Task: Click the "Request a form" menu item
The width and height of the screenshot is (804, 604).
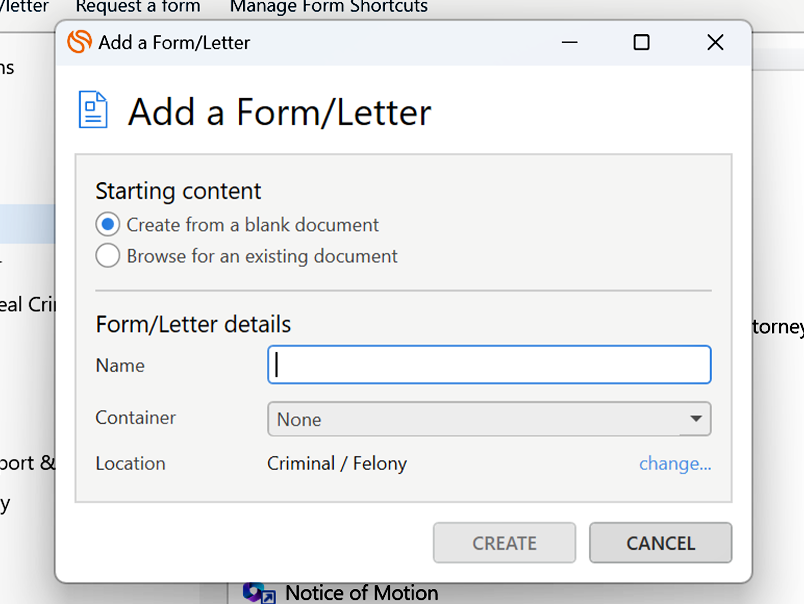Action: [x=137, y=8]
